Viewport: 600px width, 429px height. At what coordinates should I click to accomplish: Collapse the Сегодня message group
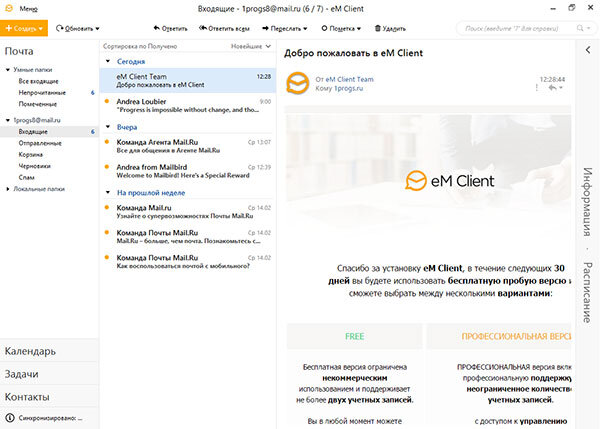(x=108, y=61)
